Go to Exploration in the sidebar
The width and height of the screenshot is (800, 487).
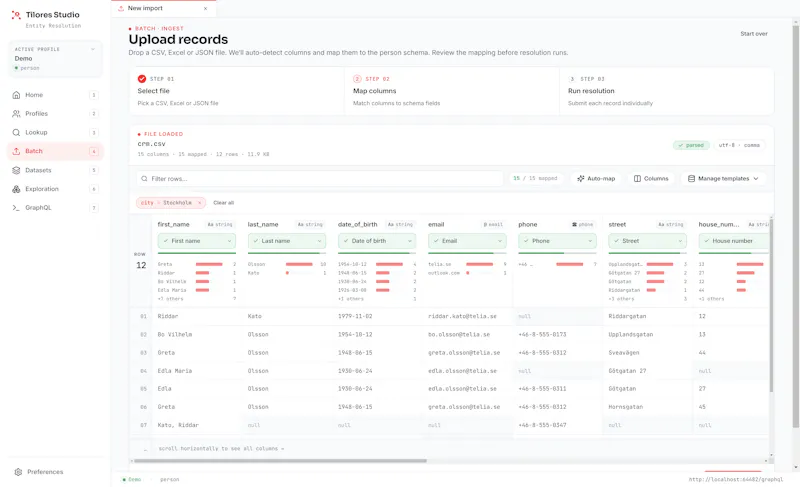(55, 189)
